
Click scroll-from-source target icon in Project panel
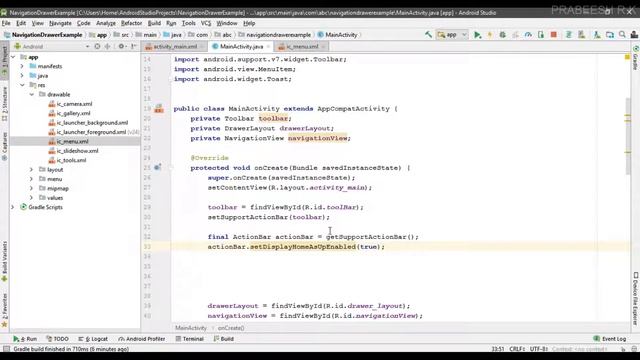[97, 47]
